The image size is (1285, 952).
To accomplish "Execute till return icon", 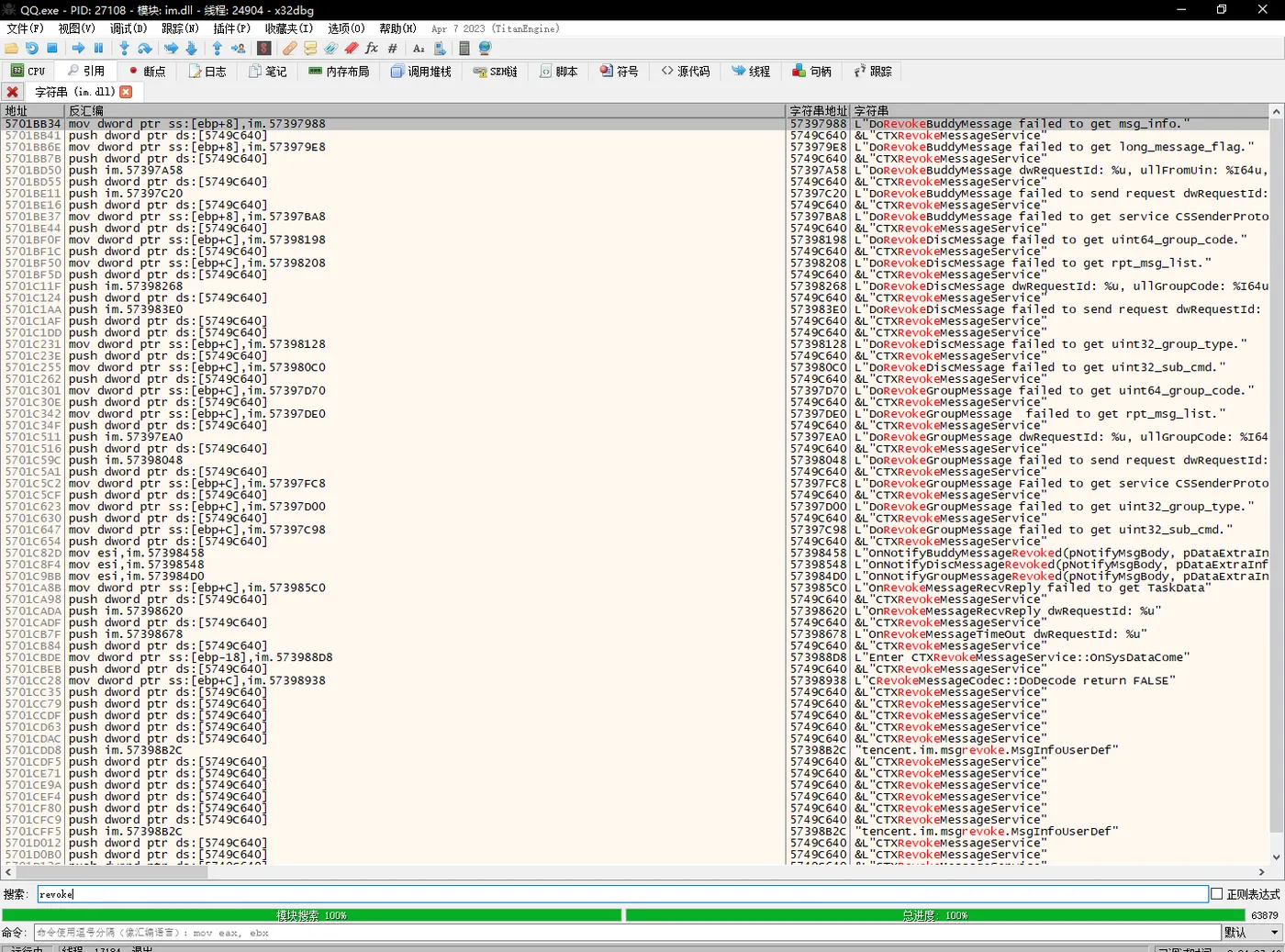I will [x=218, y=49].
